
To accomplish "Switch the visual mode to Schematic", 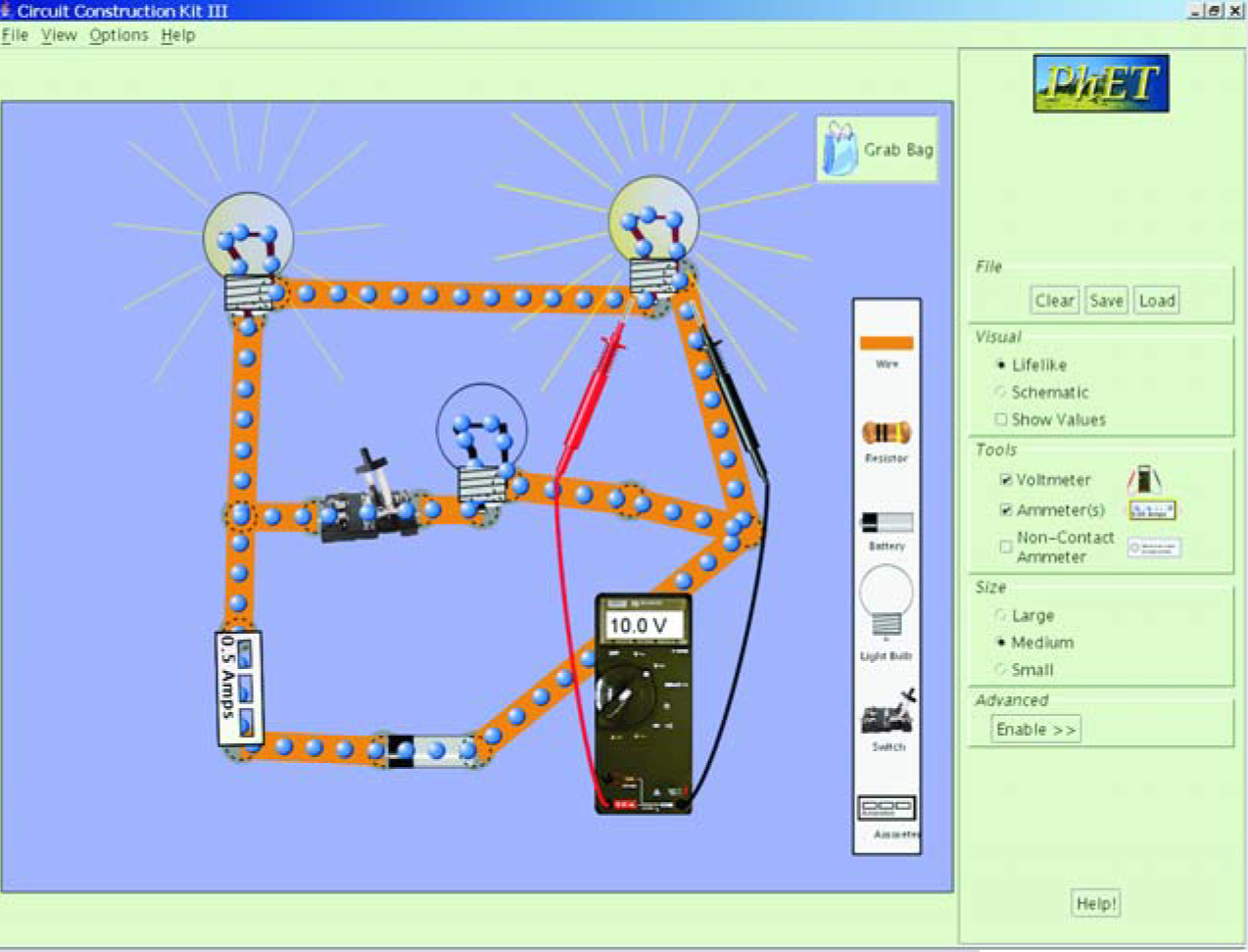I will (1000, 392).
